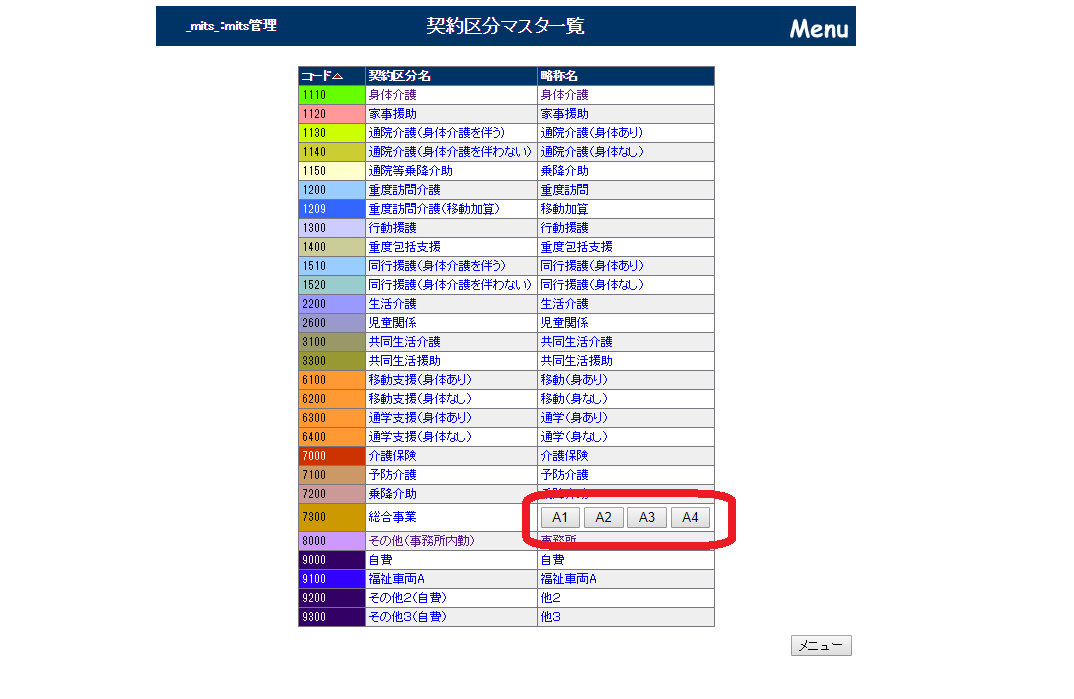Click the 略称名 column header
Image resolution: width=1074 pixels, height=699 pixels.
pos(559,76)
